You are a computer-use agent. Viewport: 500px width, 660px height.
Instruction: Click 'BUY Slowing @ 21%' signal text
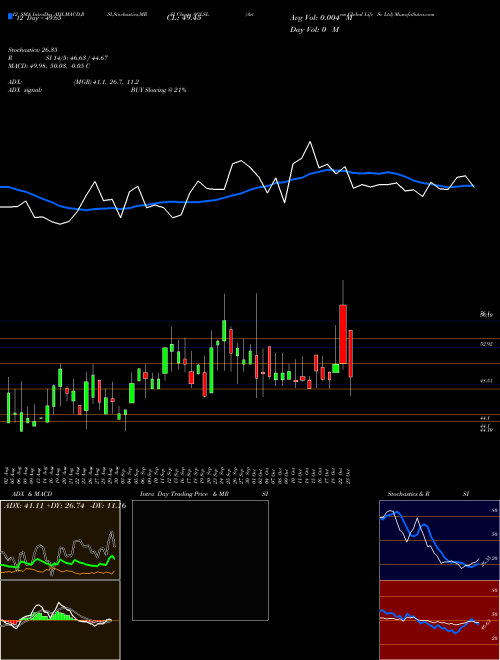(x=158, y=90)
